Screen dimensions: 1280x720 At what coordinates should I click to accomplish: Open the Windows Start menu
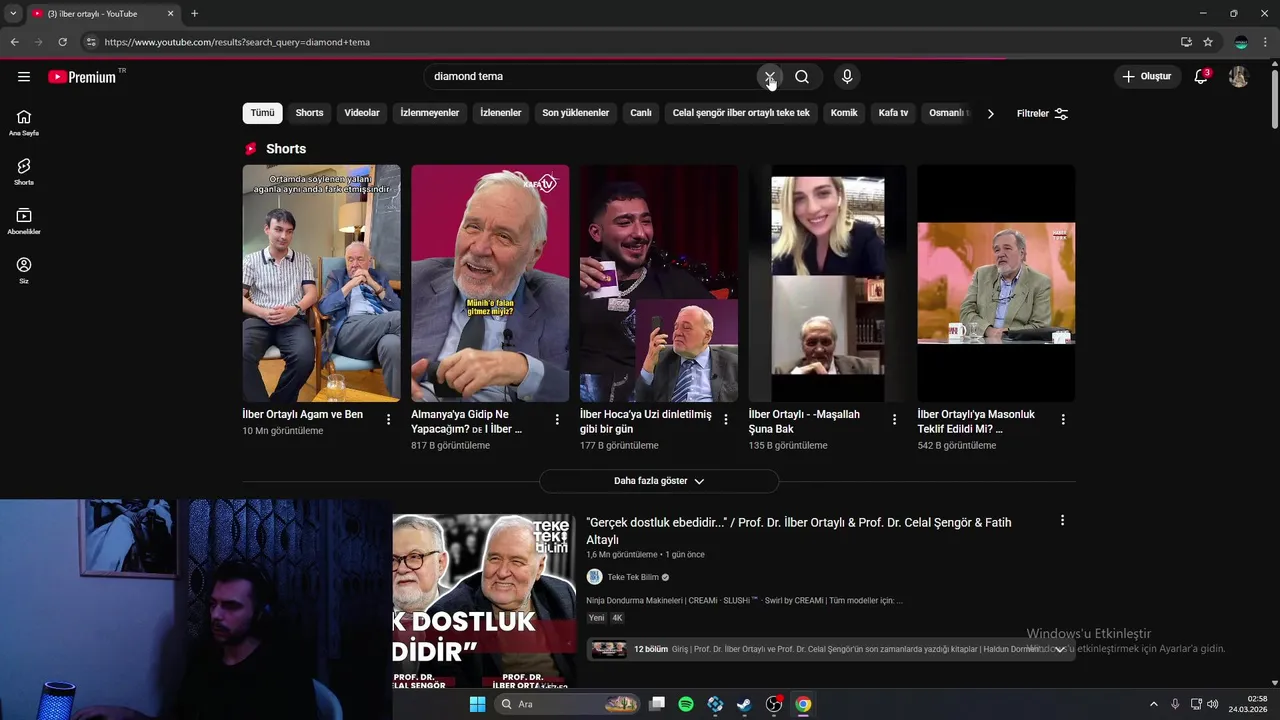point(477,704)
